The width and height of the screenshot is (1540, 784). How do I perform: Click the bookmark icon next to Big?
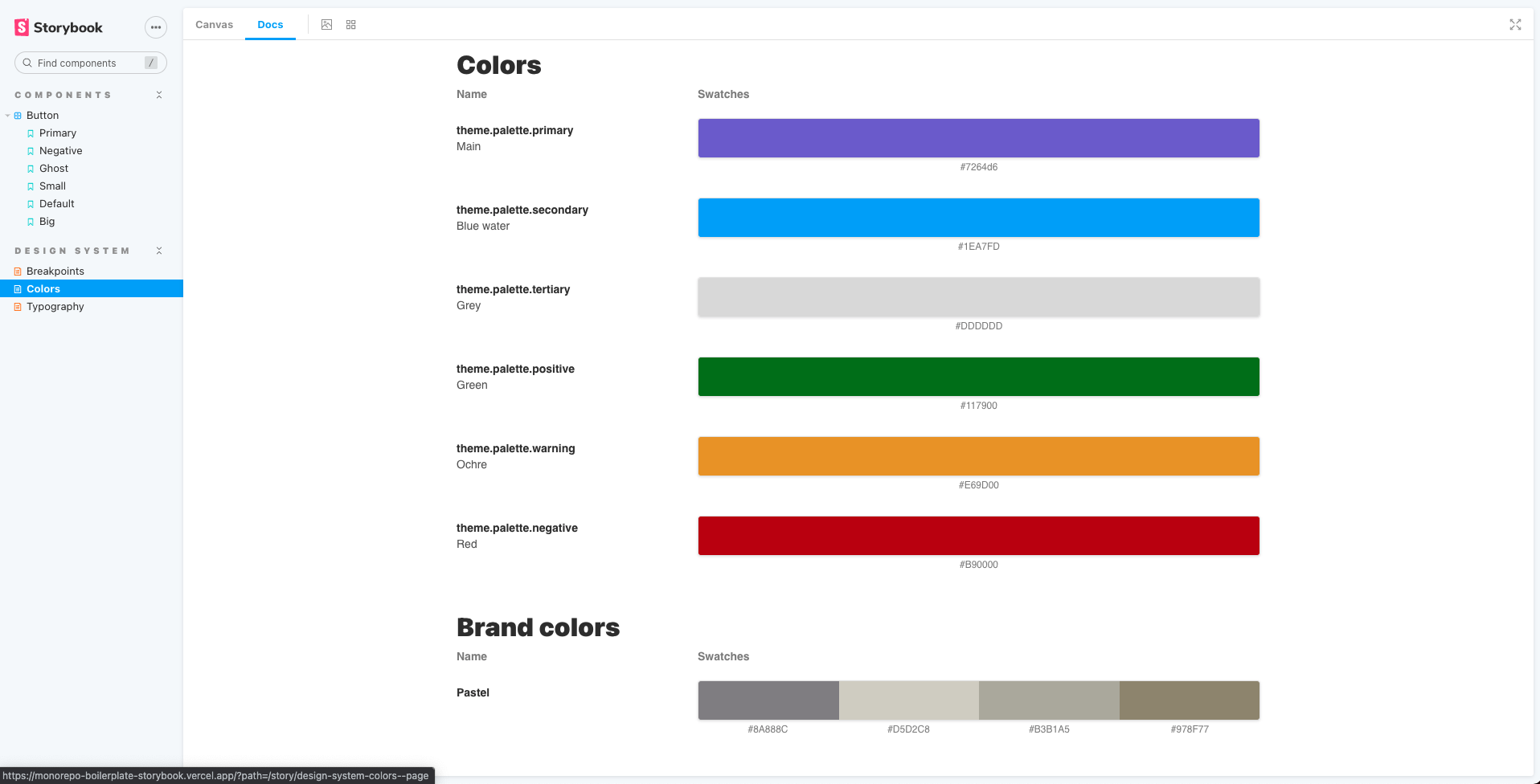tap(31, 222)
